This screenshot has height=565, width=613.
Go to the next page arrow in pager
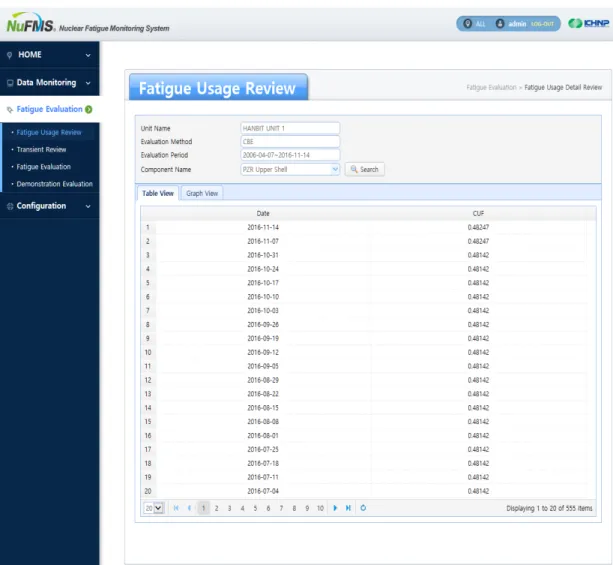coord(335,508)
